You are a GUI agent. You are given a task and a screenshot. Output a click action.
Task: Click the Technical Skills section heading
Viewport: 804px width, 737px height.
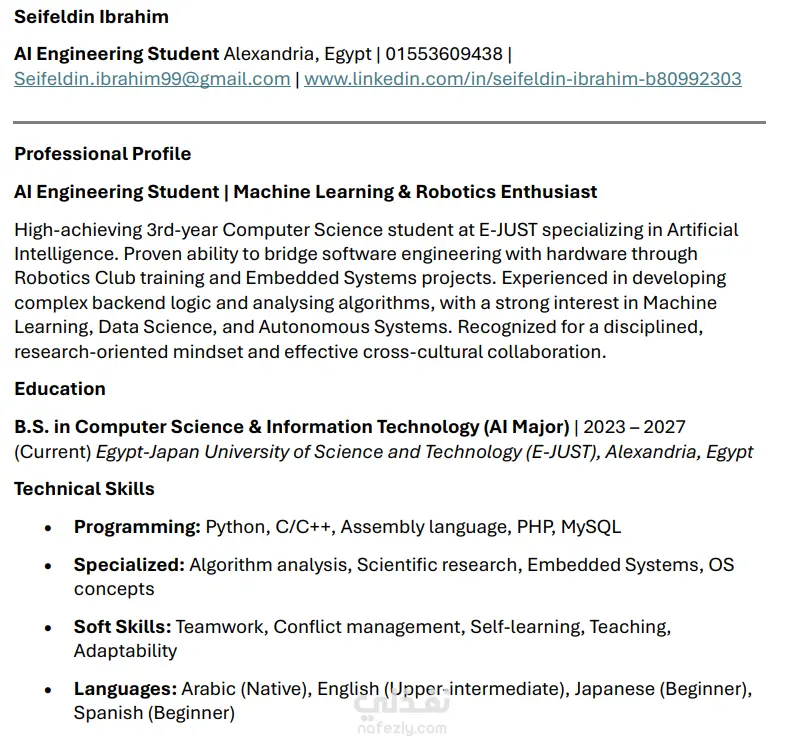tap(84, 489)
